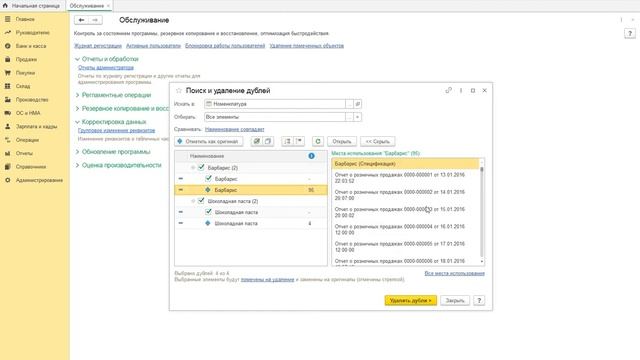The image size is (640, 360).
Task: Select retail sales report 0000-000001 row
Action: point(405,178)
